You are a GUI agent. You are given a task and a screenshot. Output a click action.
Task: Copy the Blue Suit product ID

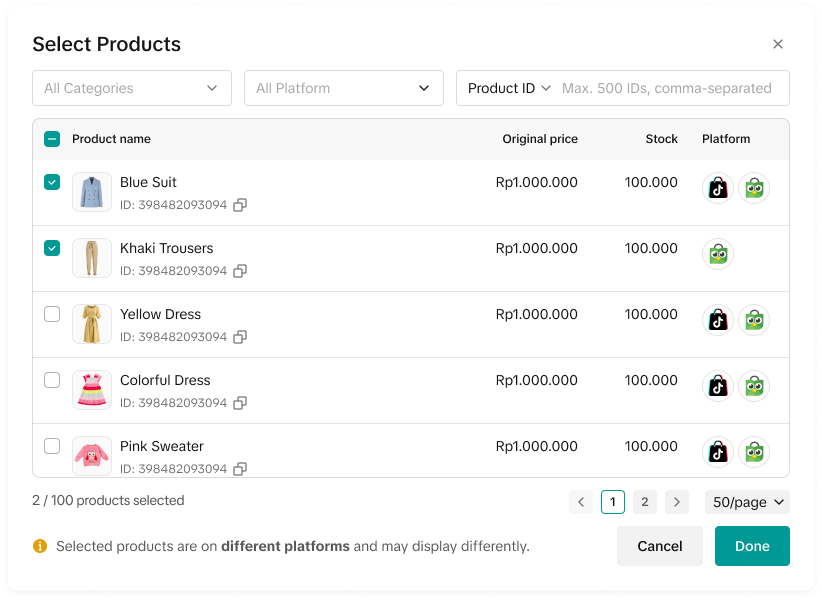point(240,205)
